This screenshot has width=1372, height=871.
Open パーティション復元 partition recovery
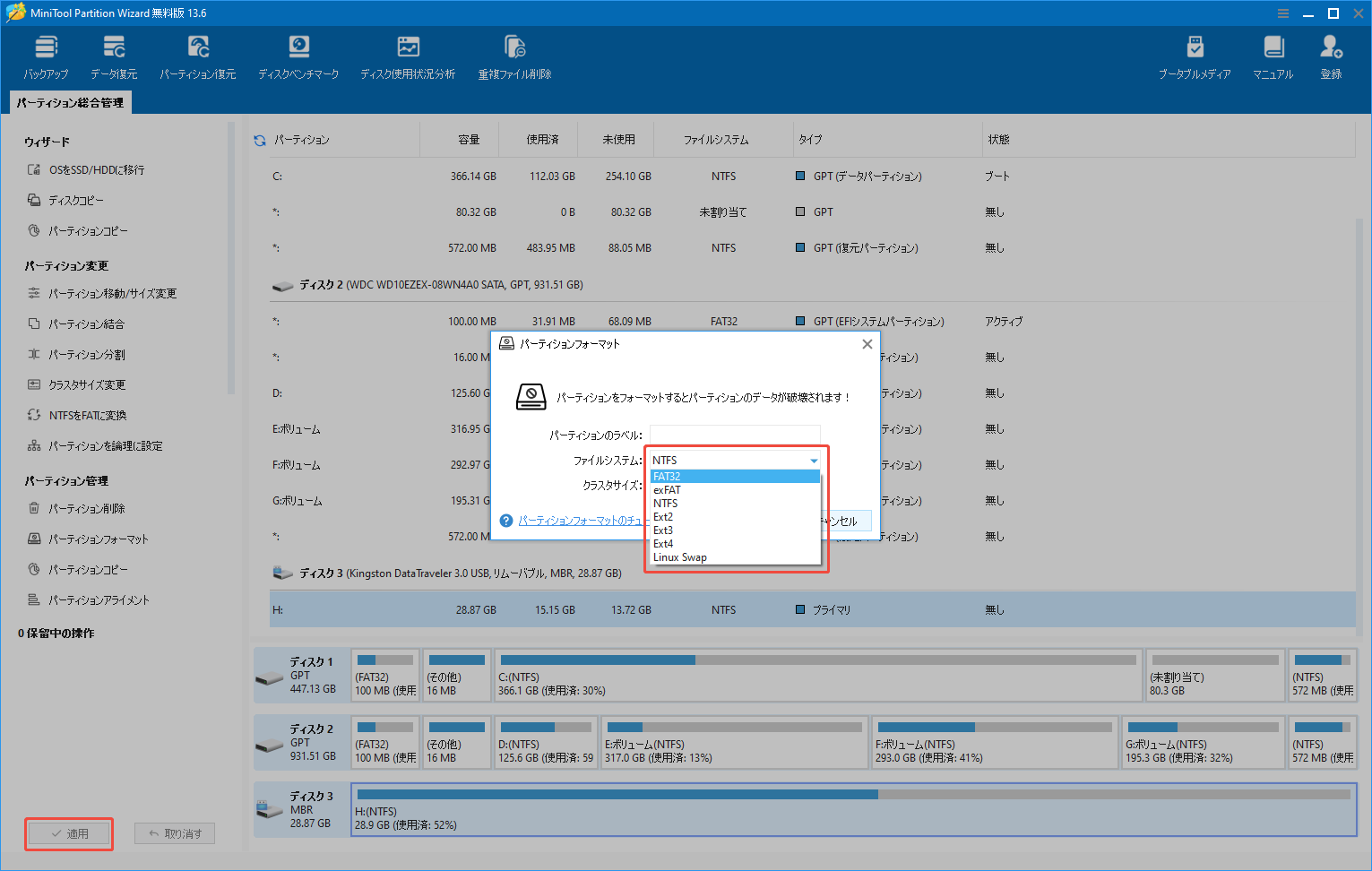pyautogui.click(x=197, y=56)
